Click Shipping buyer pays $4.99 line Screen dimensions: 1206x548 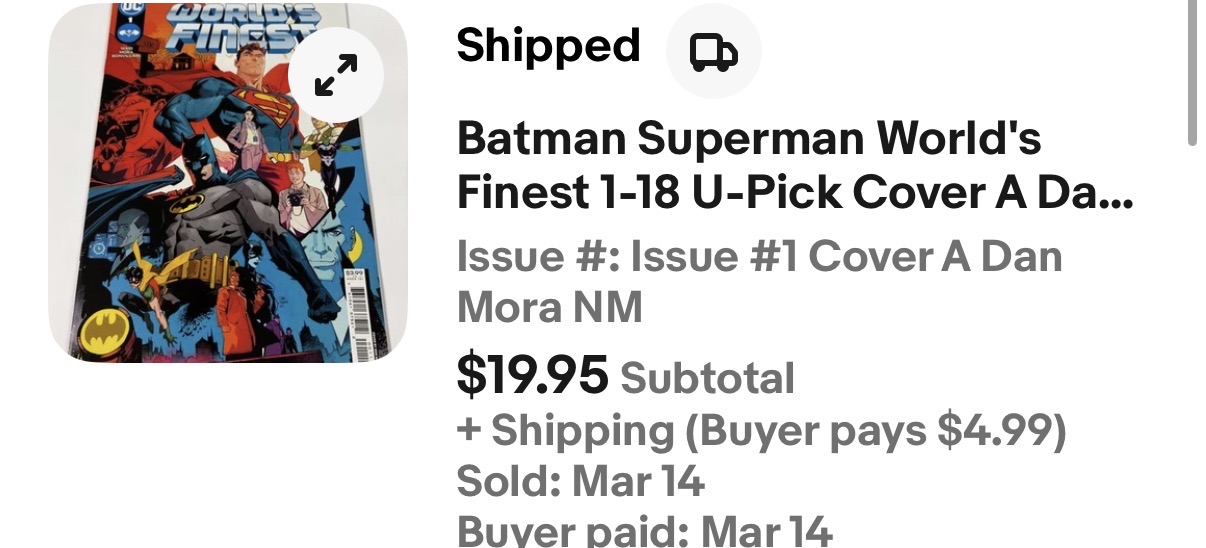click(x=762, y=431)
